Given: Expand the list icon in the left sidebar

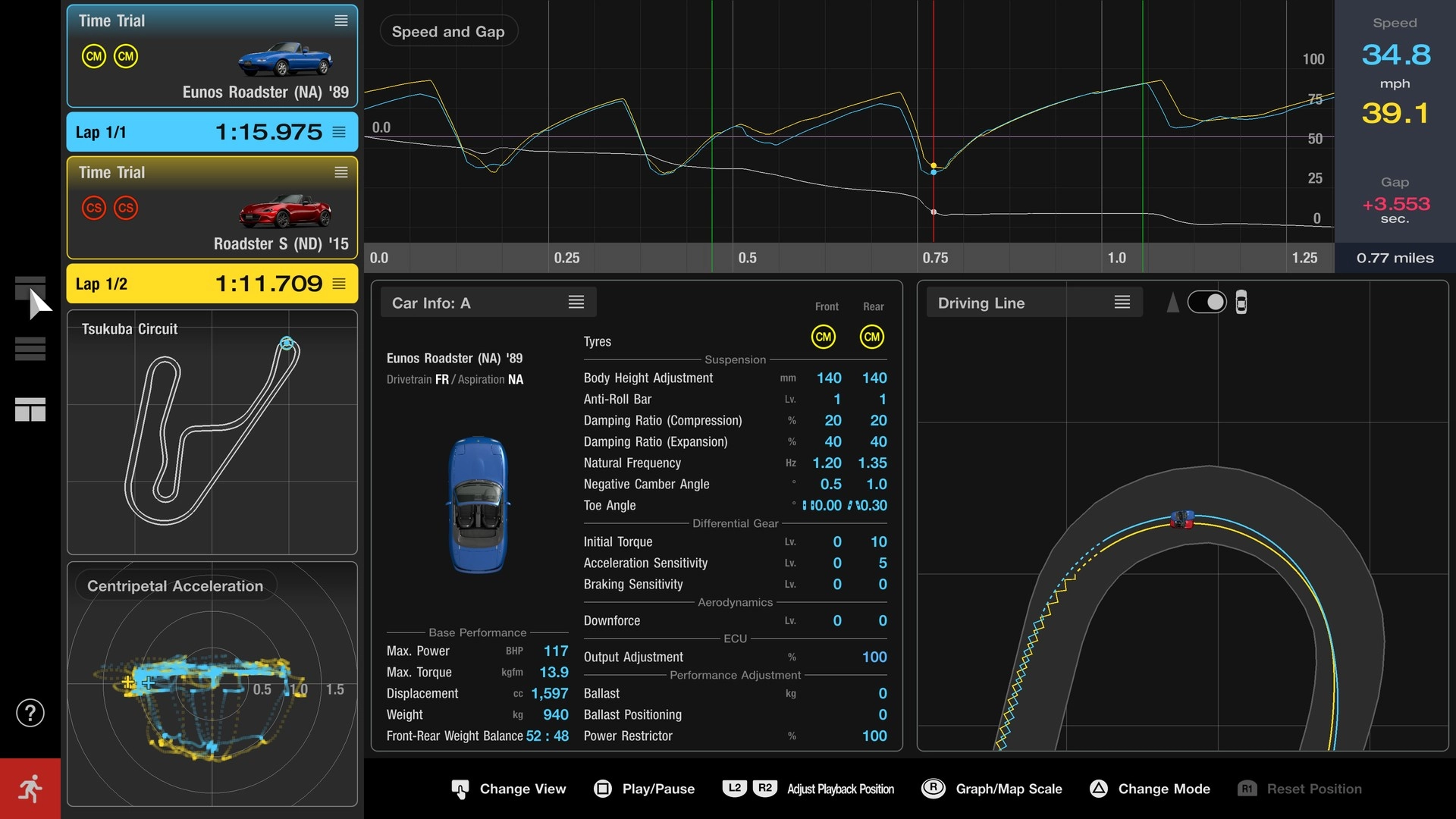Looking at the screenshot, I should point(30,348).
